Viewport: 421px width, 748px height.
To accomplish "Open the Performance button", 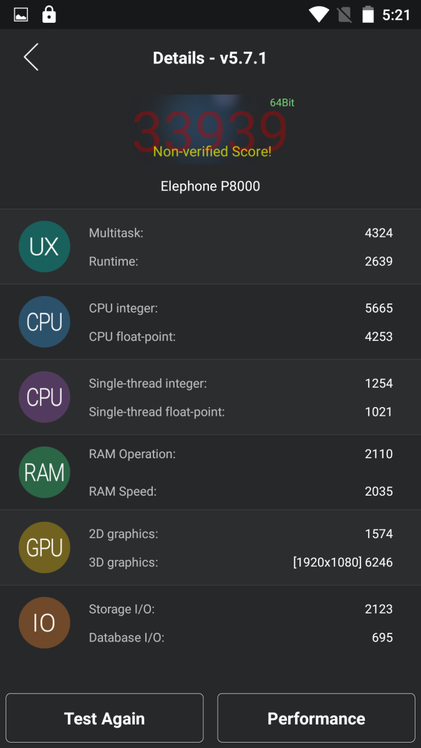I will pos(316,718).
